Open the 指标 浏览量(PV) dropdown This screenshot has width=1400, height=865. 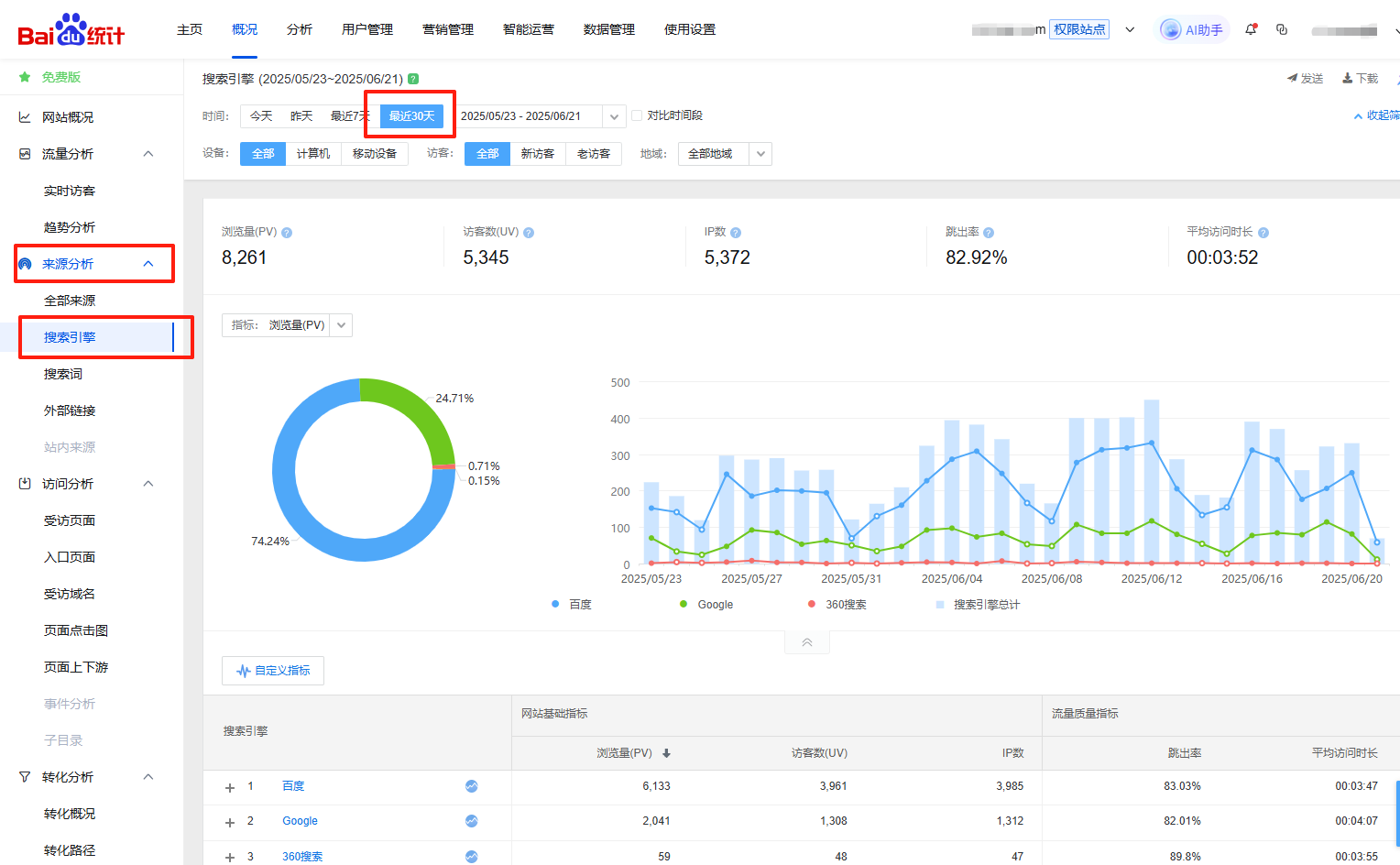pyautogui.click(x=340, y=324)
